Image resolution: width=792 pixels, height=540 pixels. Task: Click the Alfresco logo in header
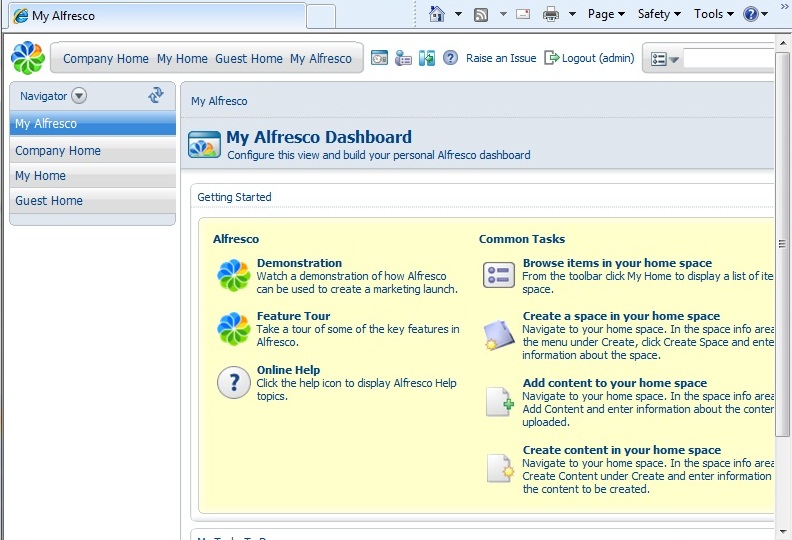tap(28, 58)
